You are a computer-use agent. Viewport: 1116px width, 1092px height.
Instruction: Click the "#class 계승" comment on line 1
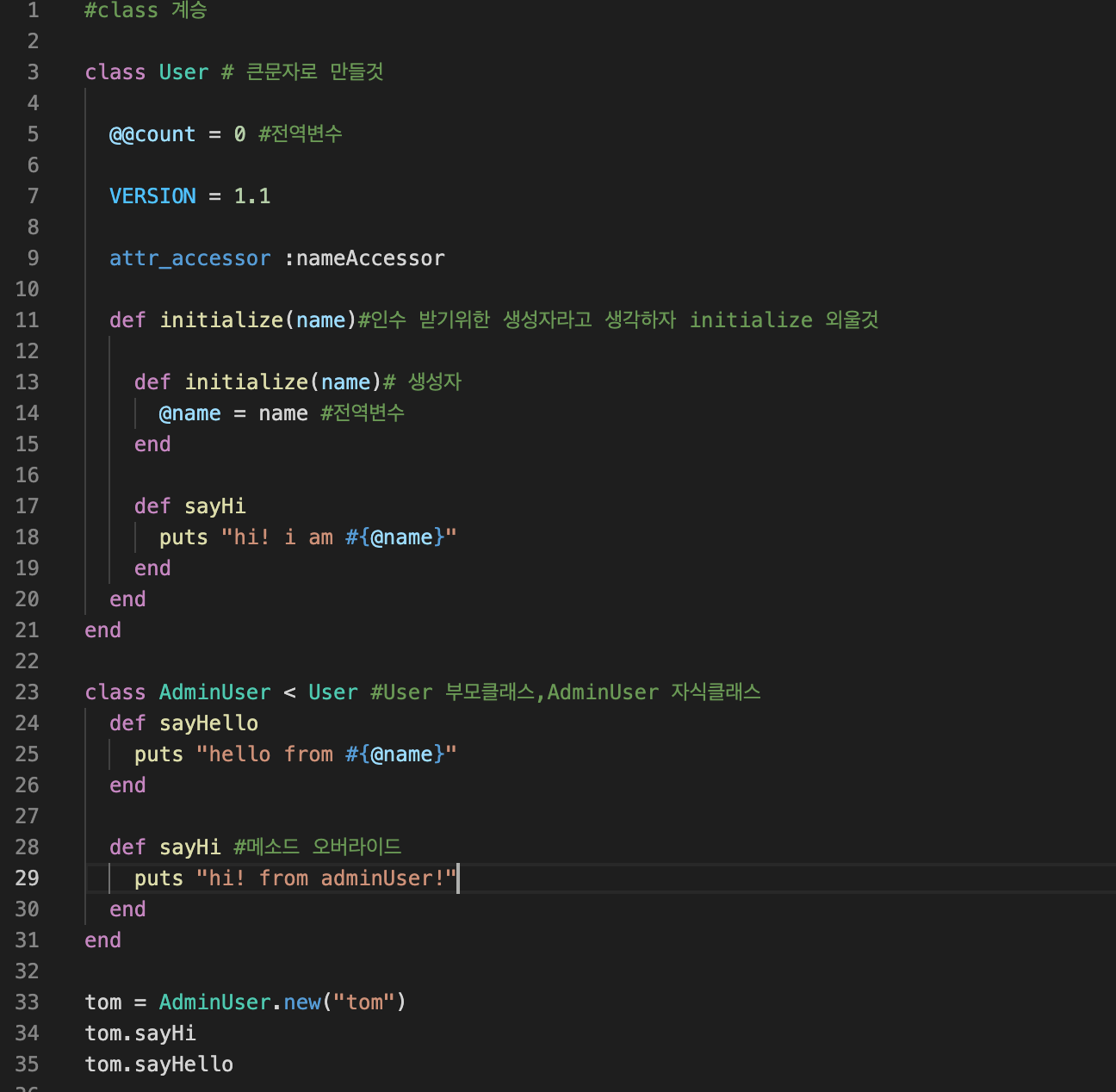coord(146,10)
